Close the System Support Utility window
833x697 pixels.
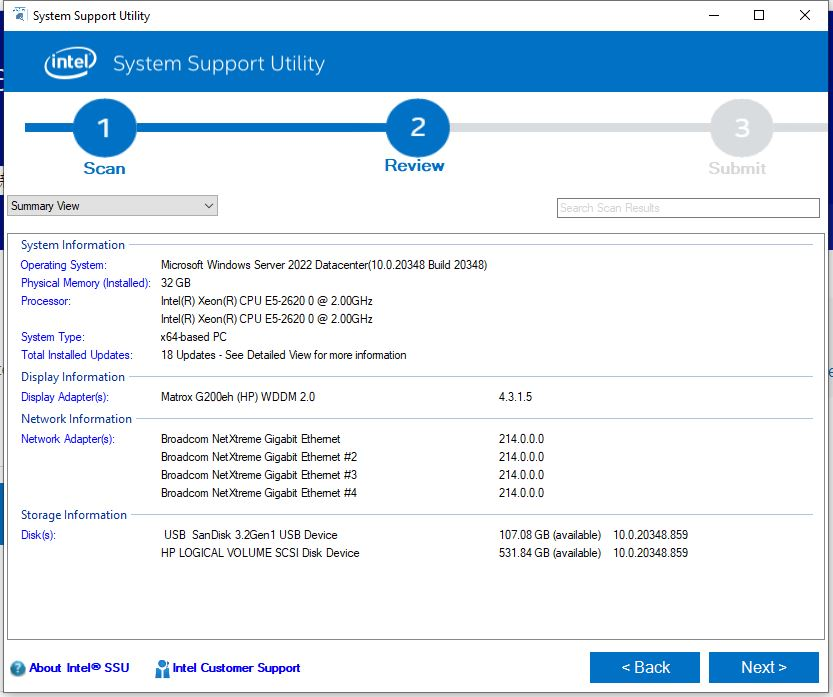805,15
